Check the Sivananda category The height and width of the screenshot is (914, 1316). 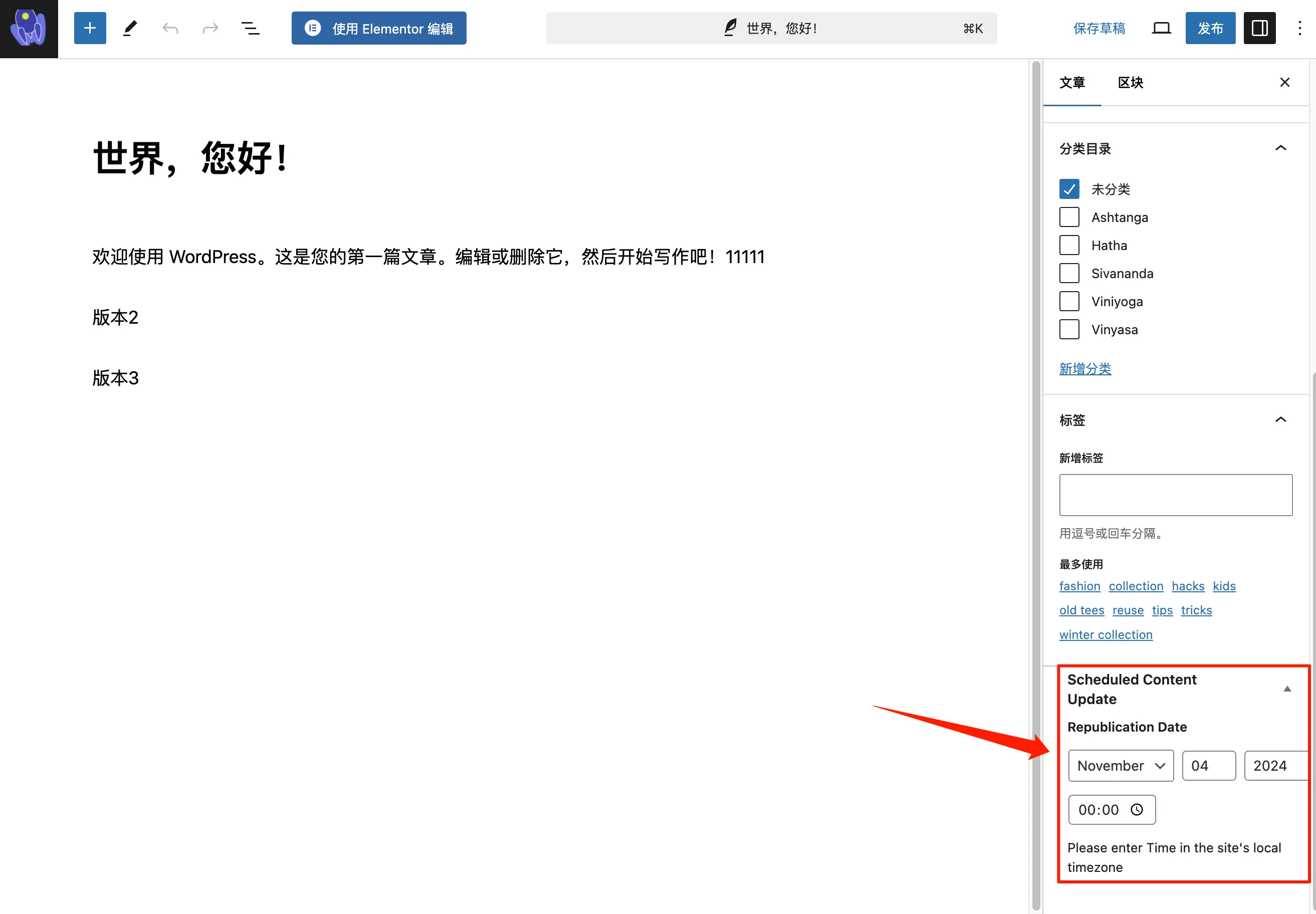click(x=1069, y=273)
